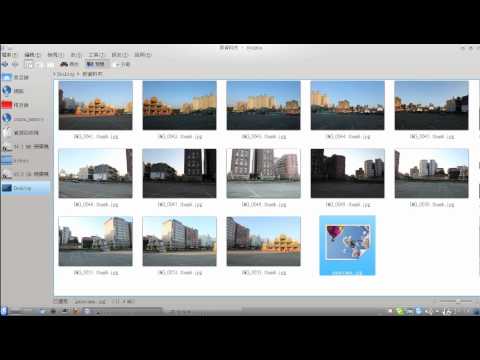Viewport: 480px width, 360px height.
Task: Select photo IMG_0051 thumbnail
Action: (x=96, y=241)
